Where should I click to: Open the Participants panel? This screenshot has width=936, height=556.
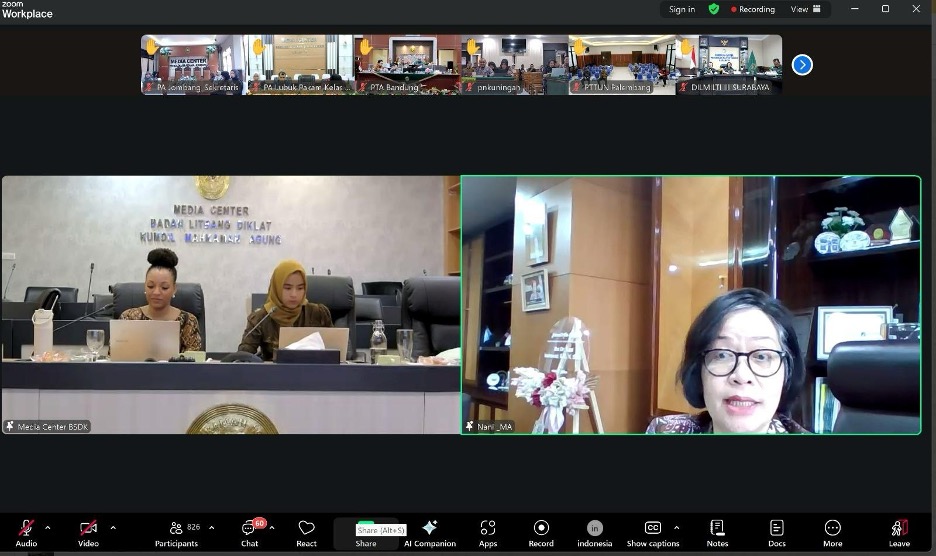(176, 533)
